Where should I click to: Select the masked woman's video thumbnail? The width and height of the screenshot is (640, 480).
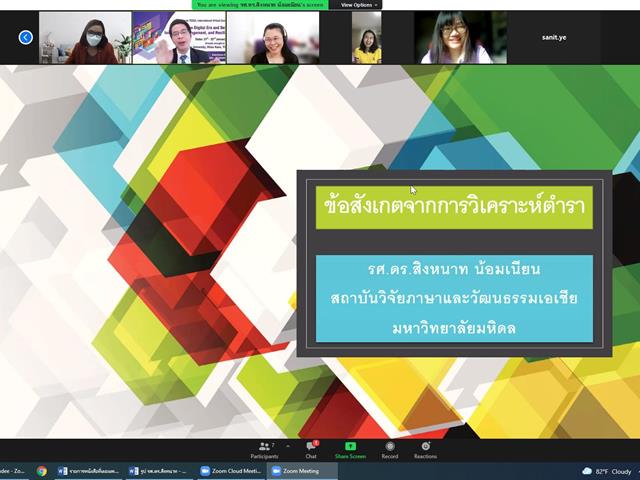[85, 38]
